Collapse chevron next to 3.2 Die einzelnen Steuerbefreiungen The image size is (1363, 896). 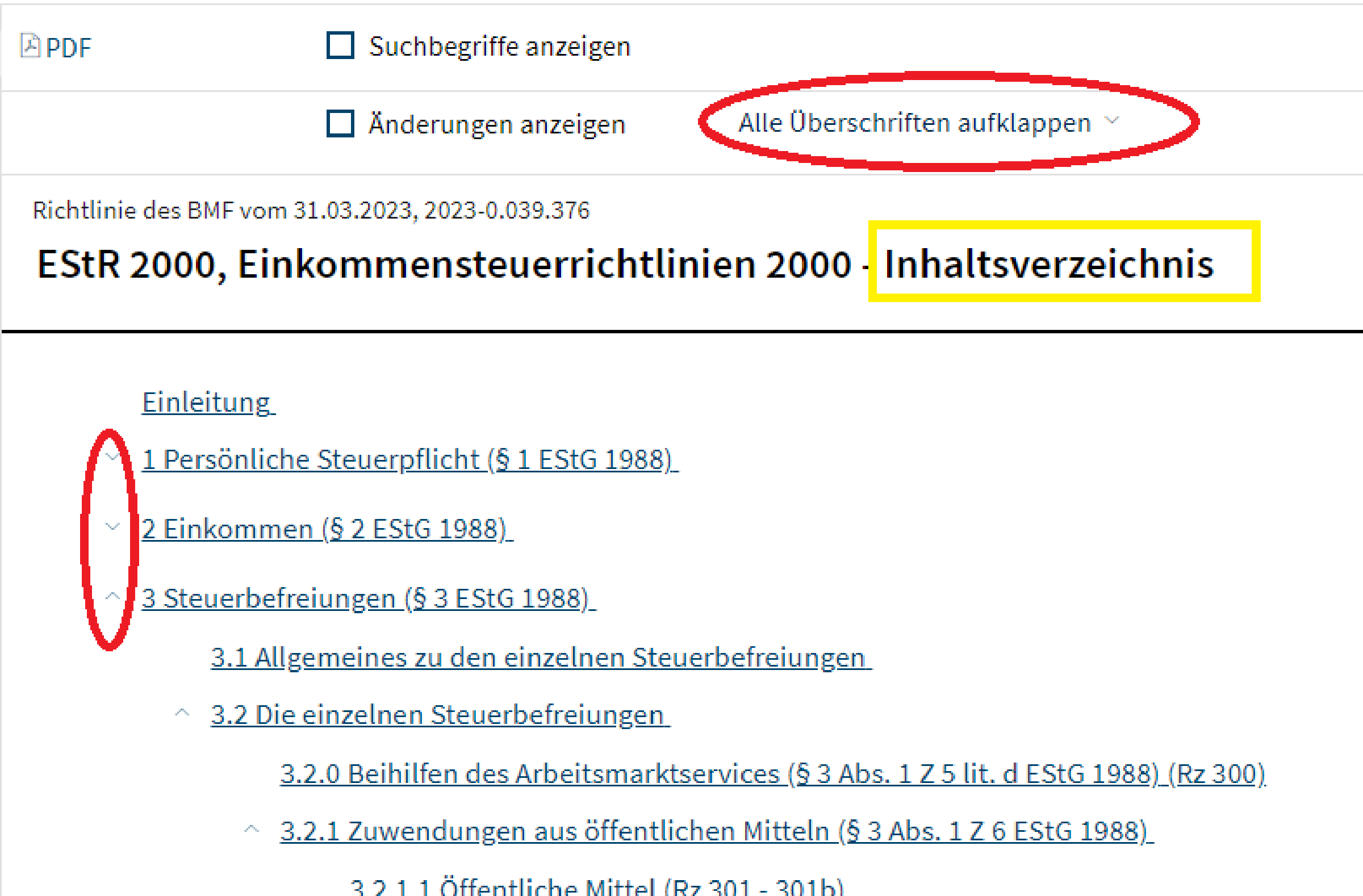(182, 713)
